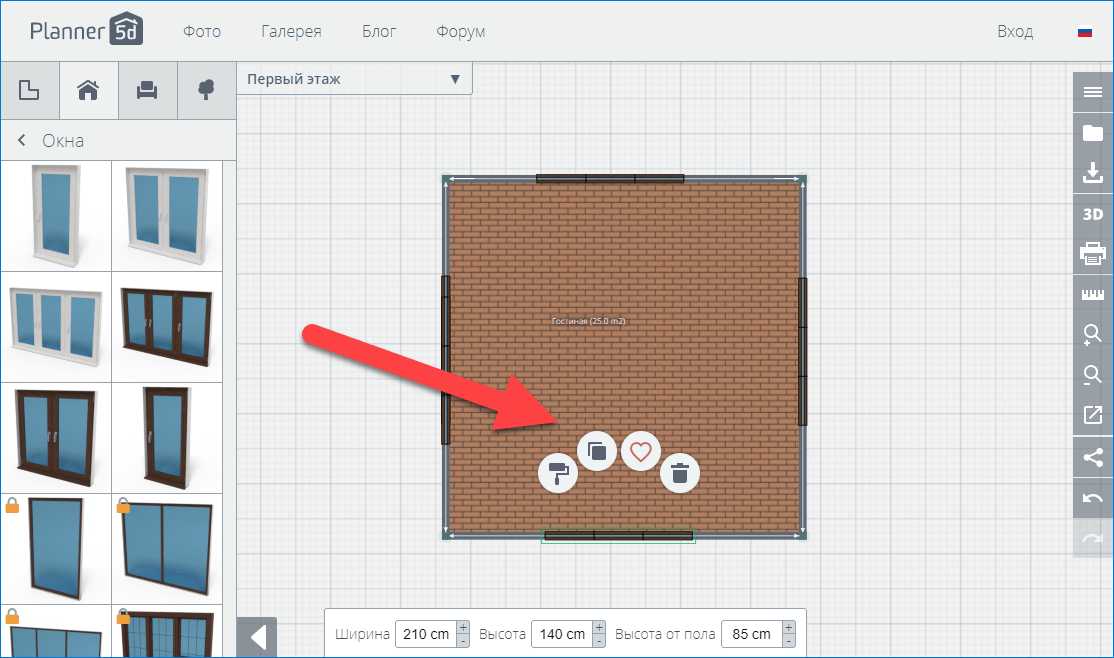1114x658 pixels.
Task: Increase Ширина value with the plus stepper
Action: (x=462, y=627)
